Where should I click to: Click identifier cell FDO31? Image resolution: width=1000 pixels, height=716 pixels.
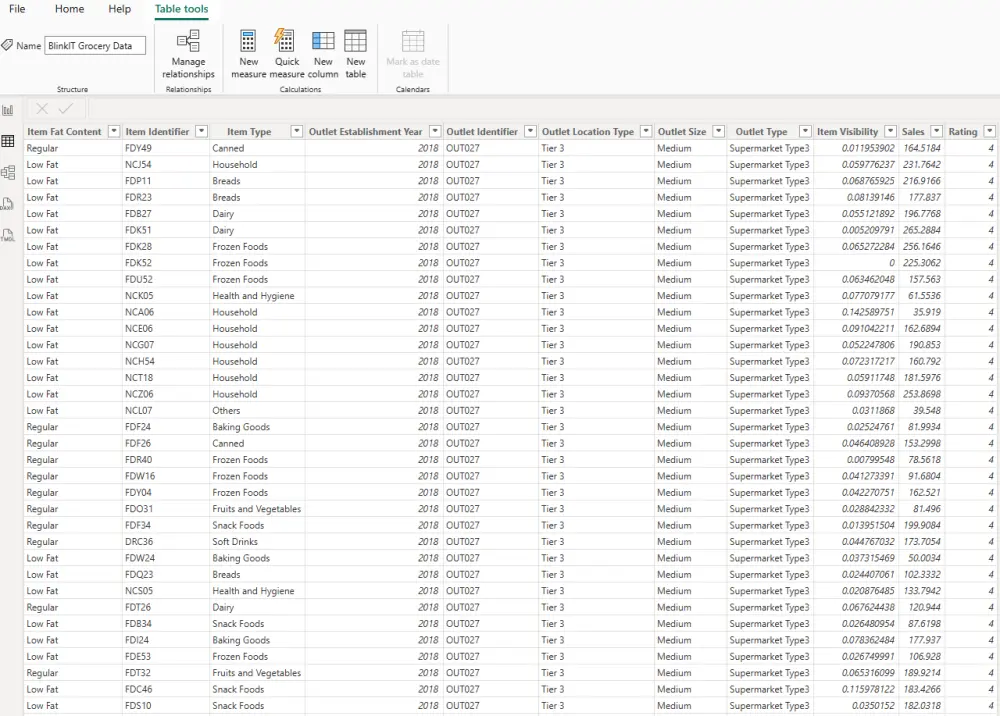pyautogui.click(x=139, y=509)
